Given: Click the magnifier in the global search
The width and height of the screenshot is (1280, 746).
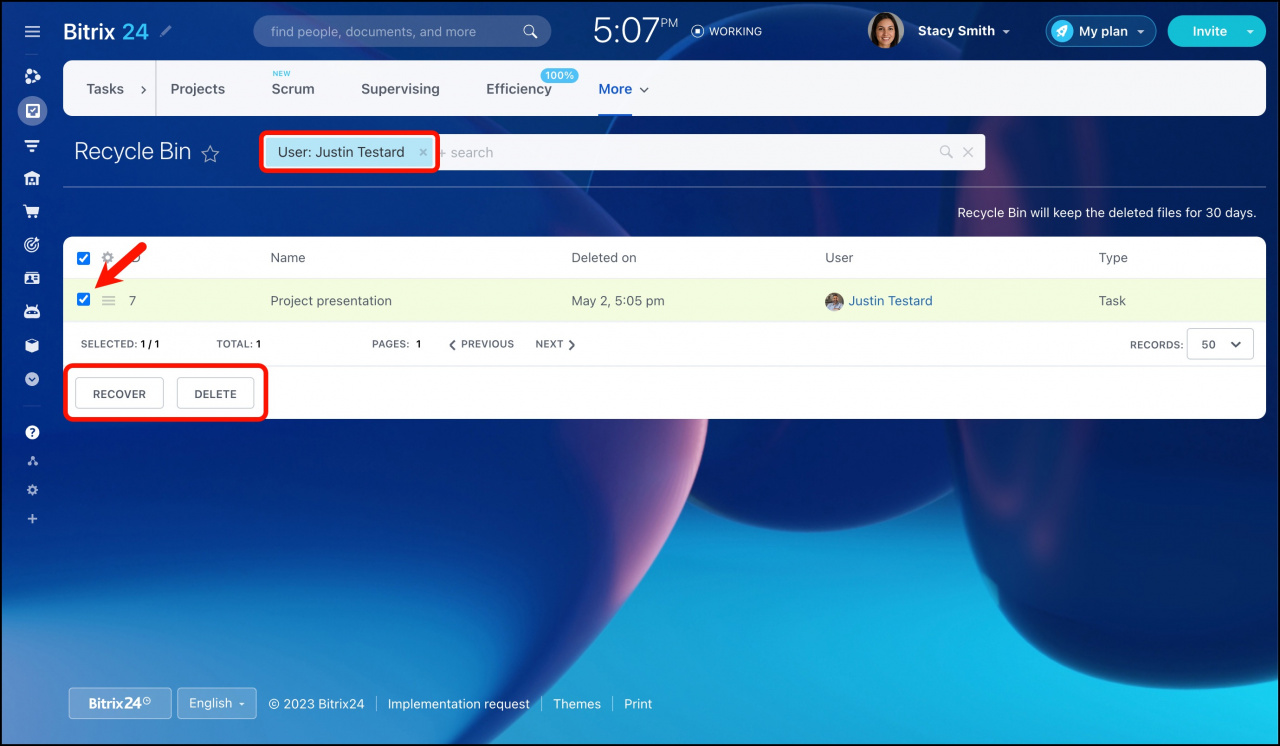Looking at the screenshot, I should pos(531,32).
